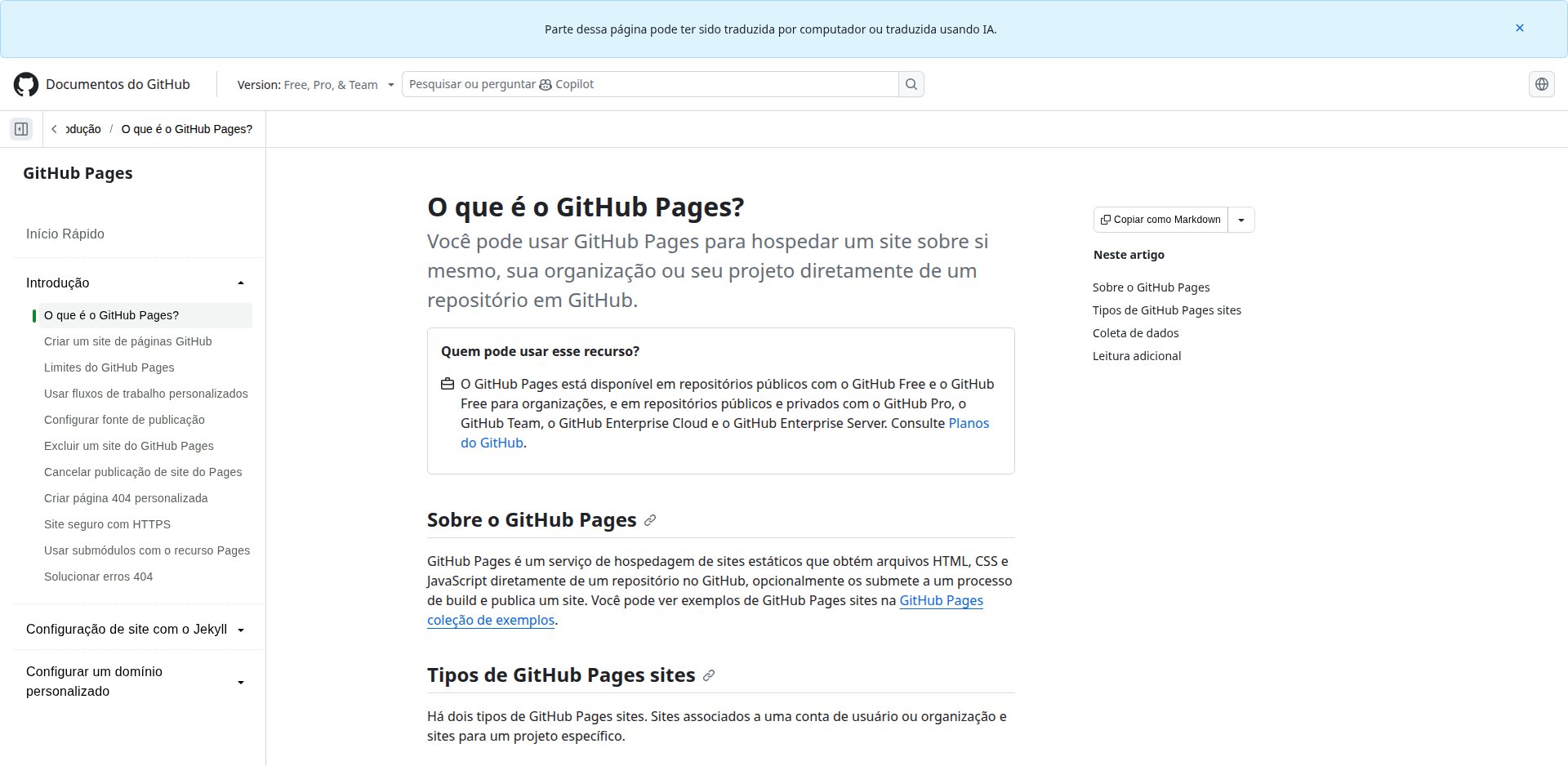Open Cancelar publicação de site do Pages
The image size is (1568, 766).
[x=143, y=472]
